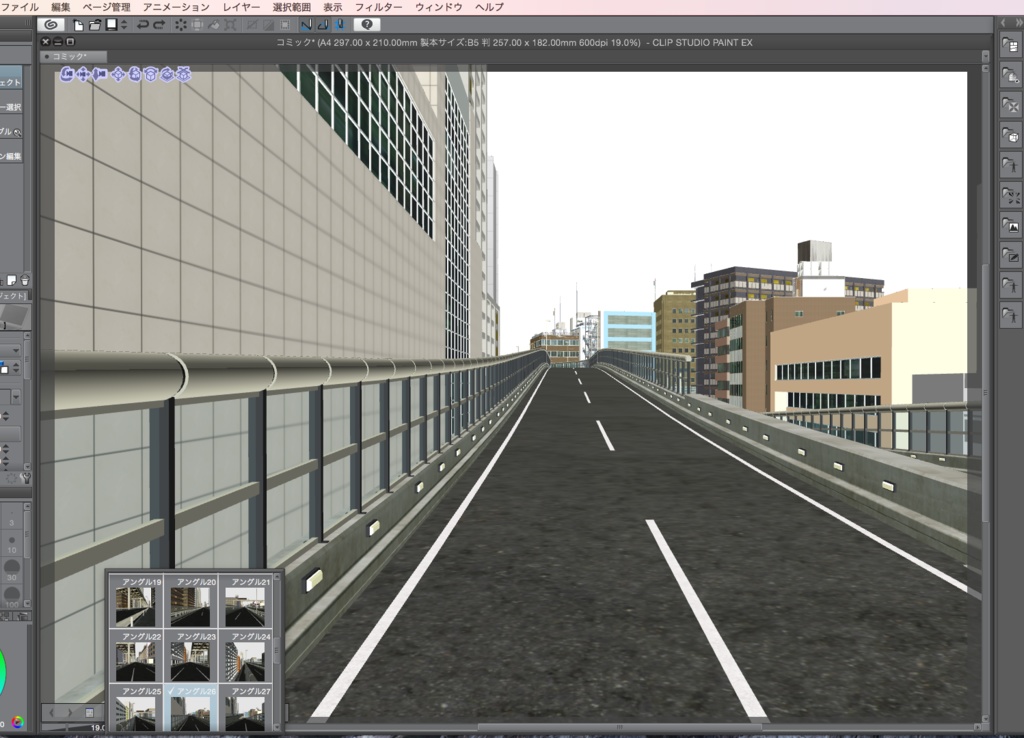Click the Undo arrow icon in the toolbar

pyautogui.click(x=143, y=23)
